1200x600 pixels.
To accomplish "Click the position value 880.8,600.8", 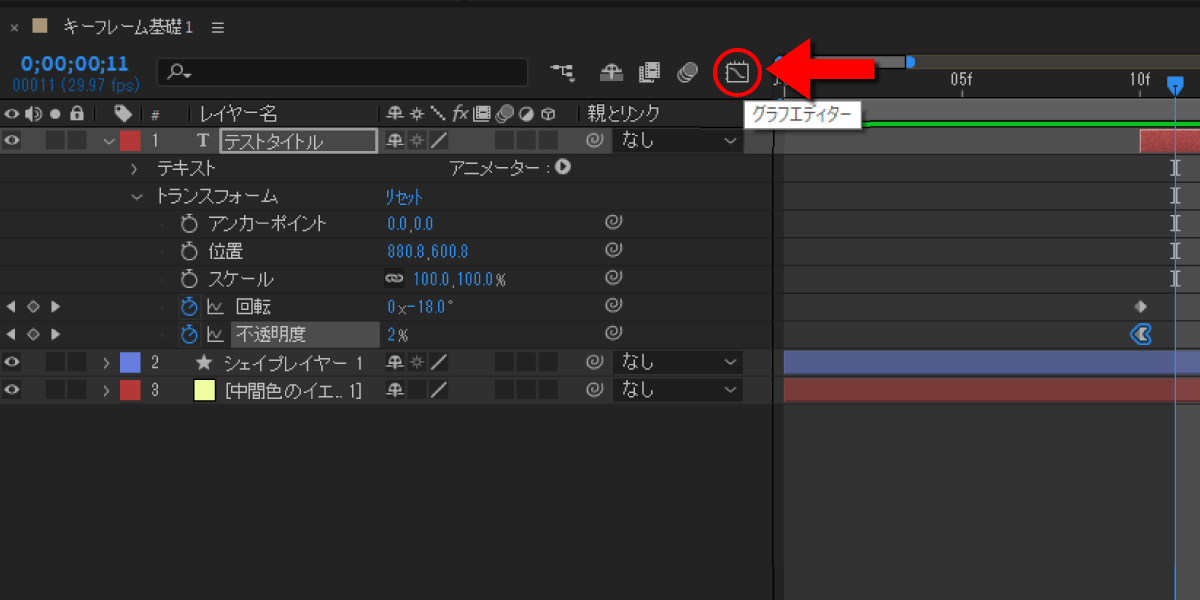I will tap(428, 251).
